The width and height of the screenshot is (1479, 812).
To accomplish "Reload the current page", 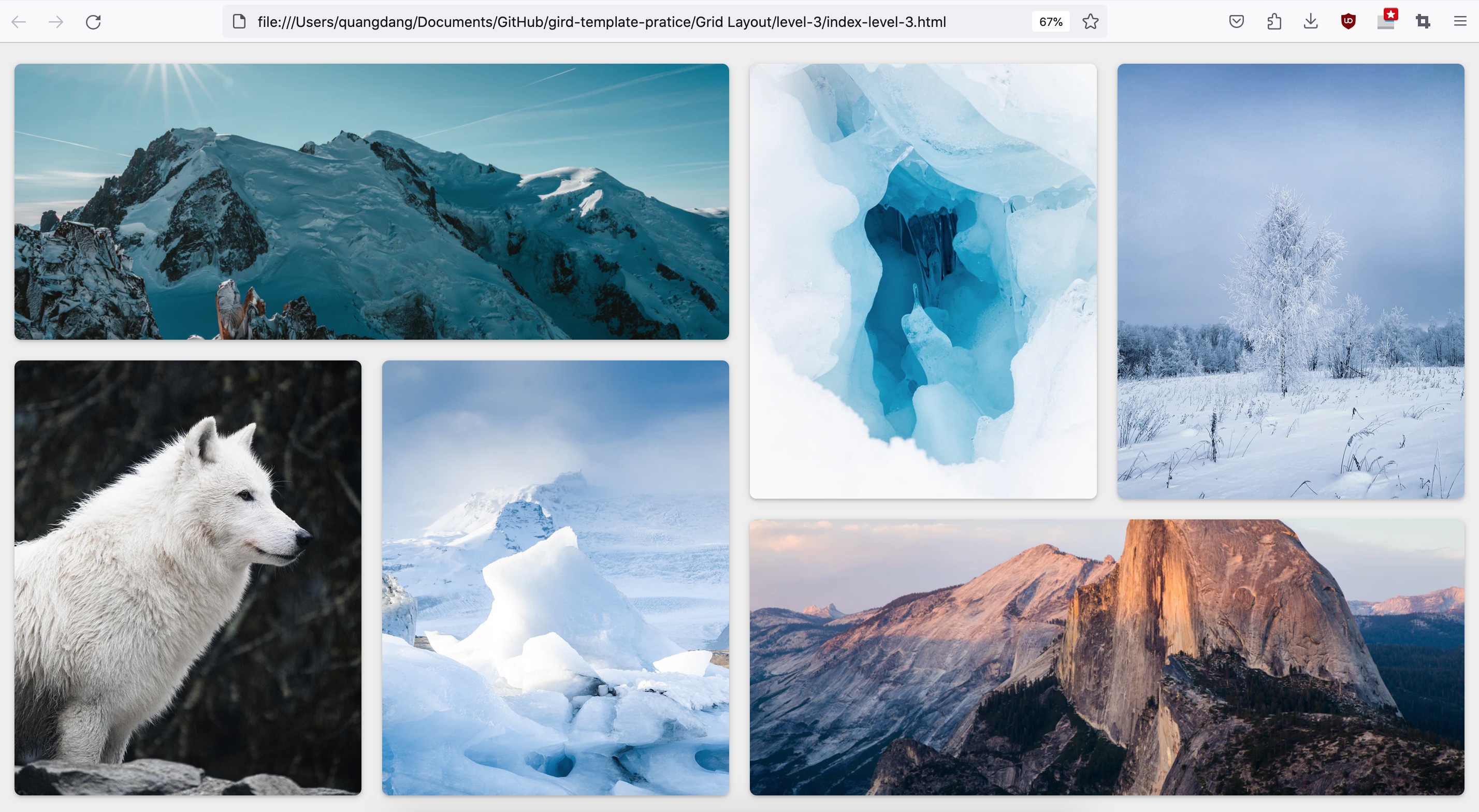I will coord(94,22).
